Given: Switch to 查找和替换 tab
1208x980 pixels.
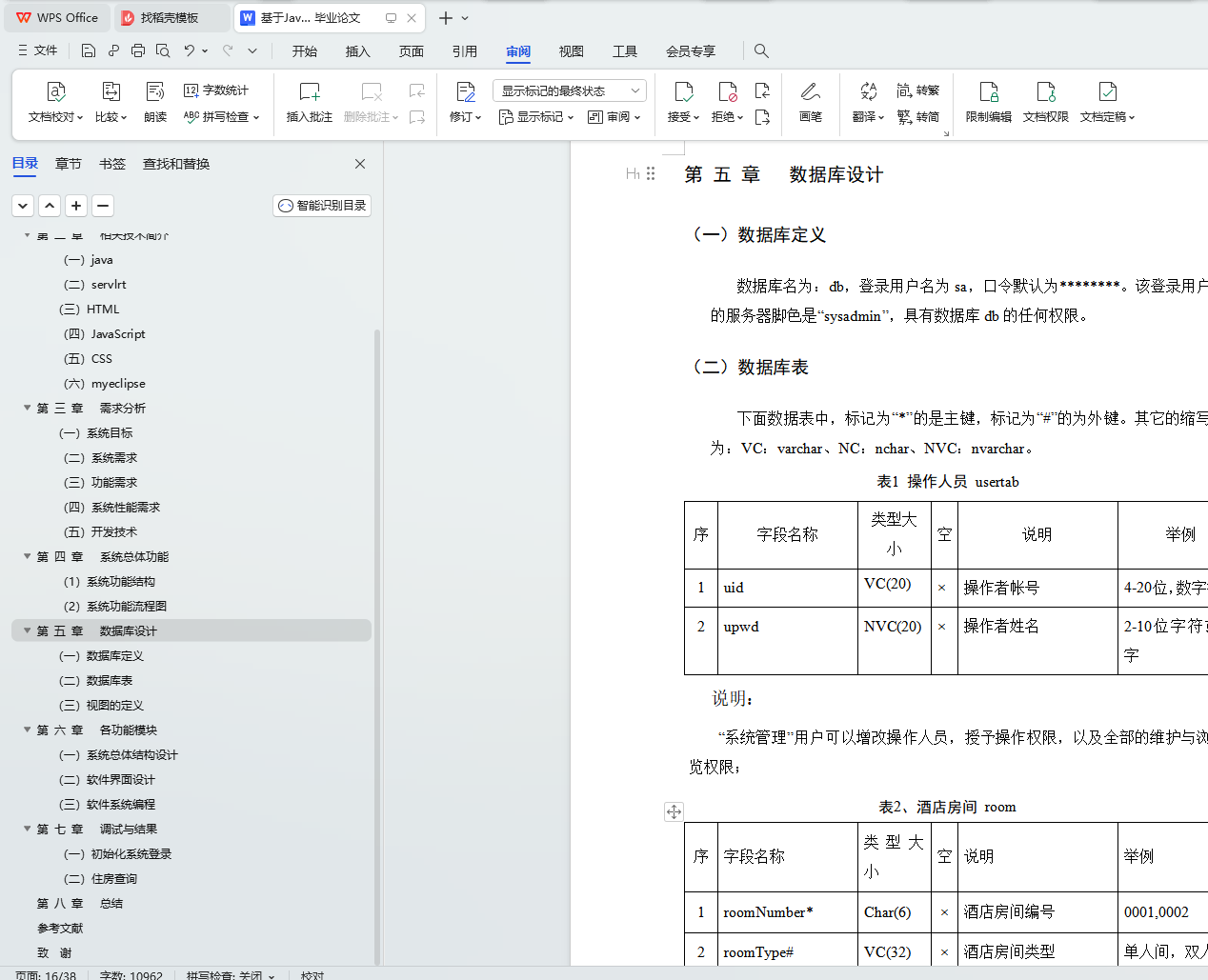Looking at the screenshot, I should (176, 164).
